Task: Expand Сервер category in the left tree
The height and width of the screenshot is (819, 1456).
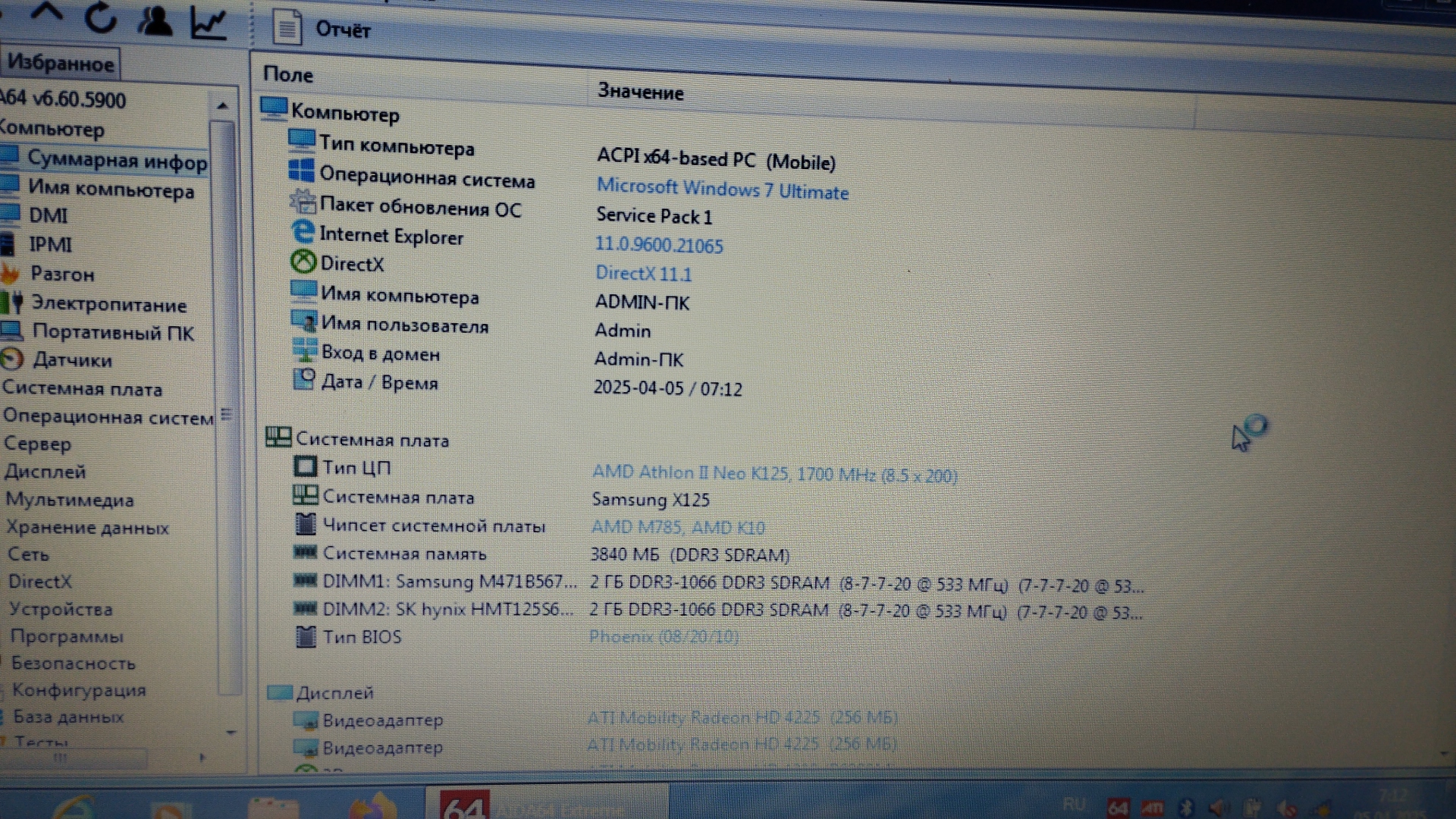Action: click(37, 444)
